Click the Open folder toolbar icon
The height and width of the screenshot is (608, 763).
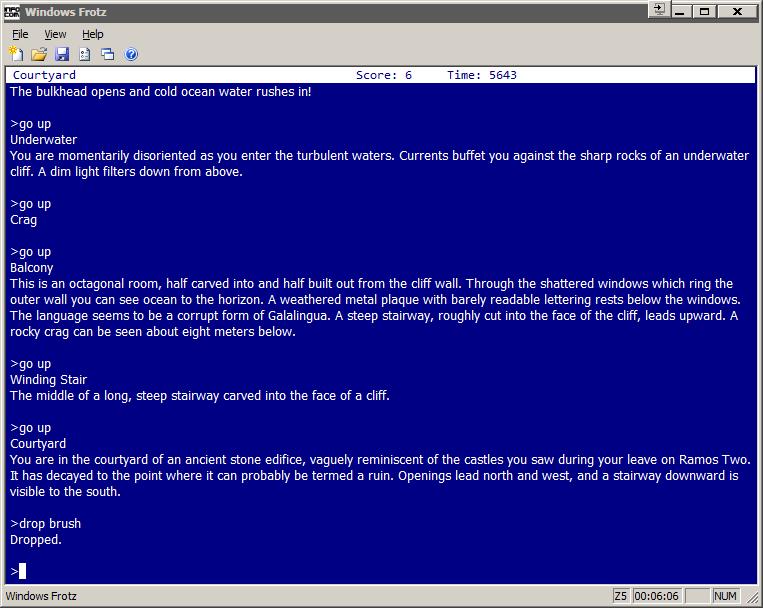pos(39,54)
